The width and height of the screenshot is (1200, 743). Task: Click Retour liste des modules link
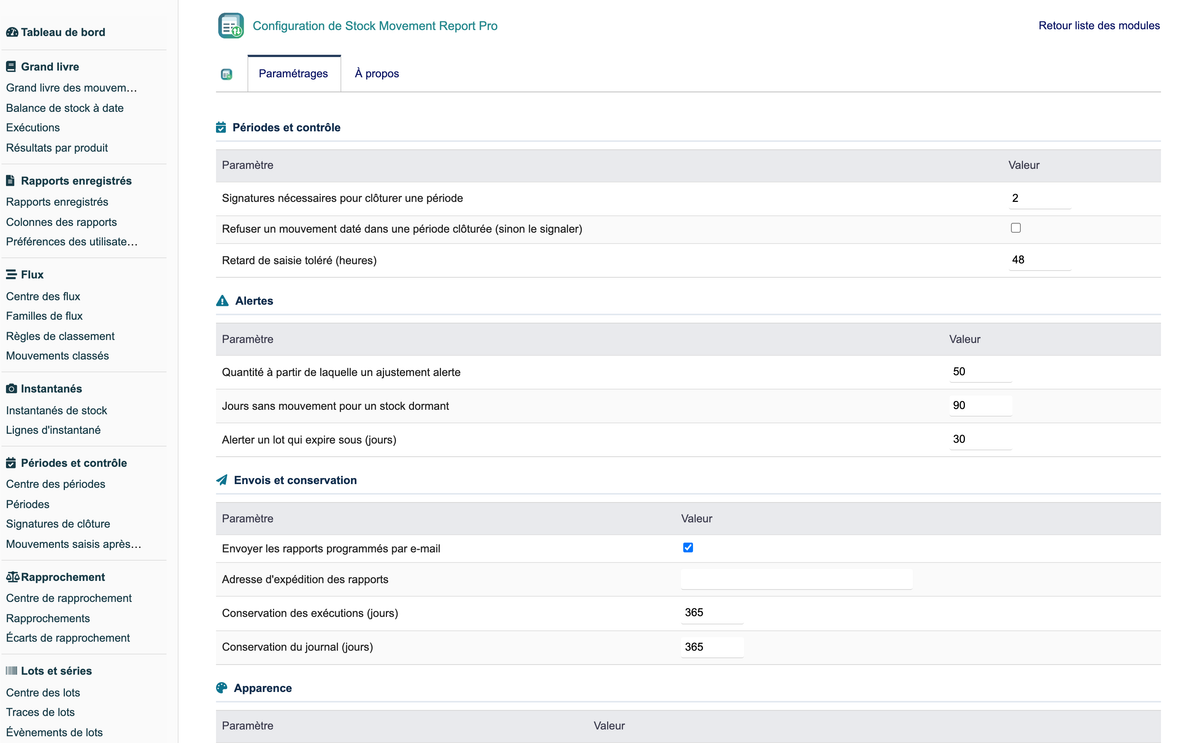click(1099, 26)
